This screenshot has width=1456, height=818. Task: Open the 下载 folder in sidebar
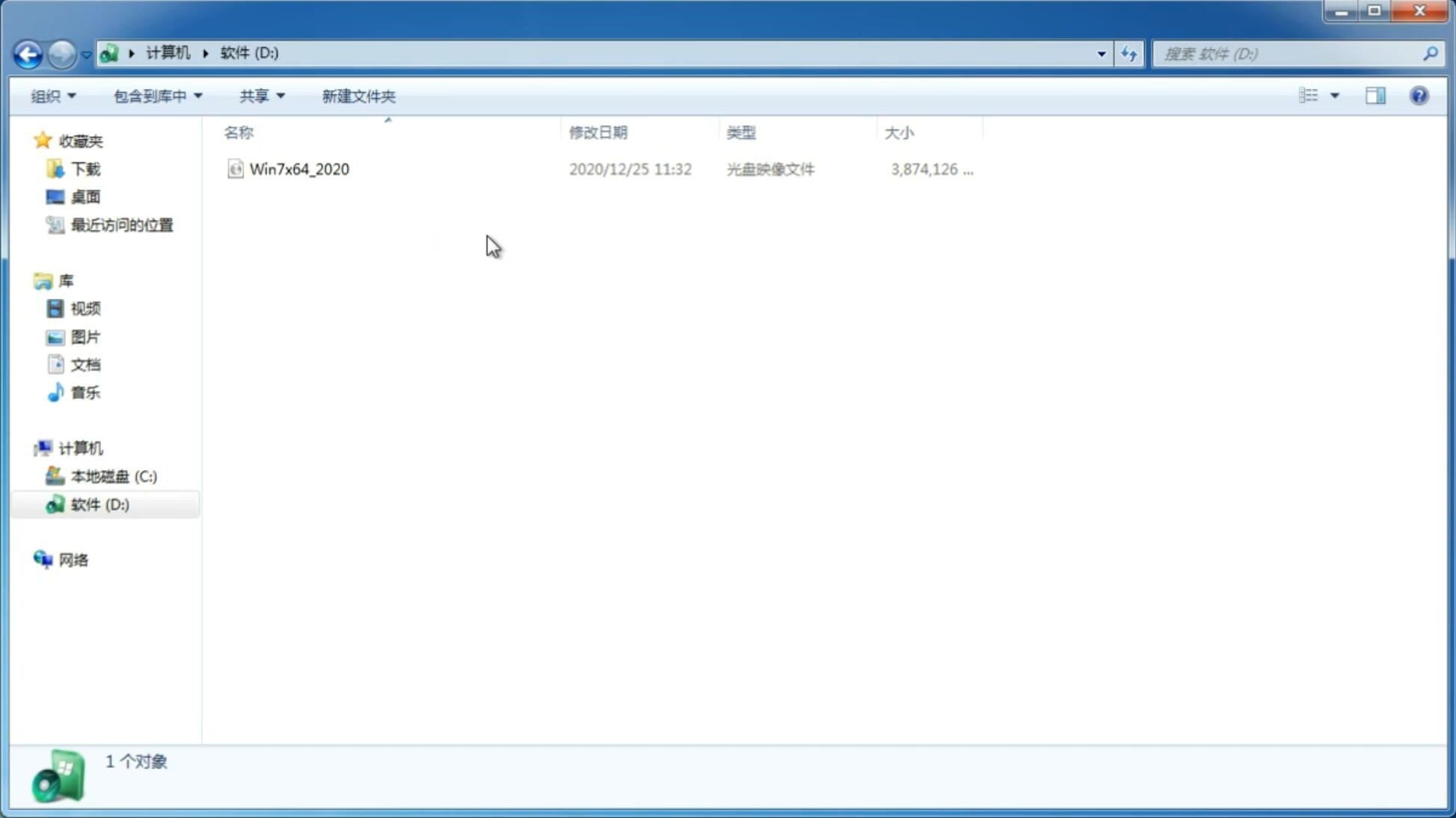85,169
